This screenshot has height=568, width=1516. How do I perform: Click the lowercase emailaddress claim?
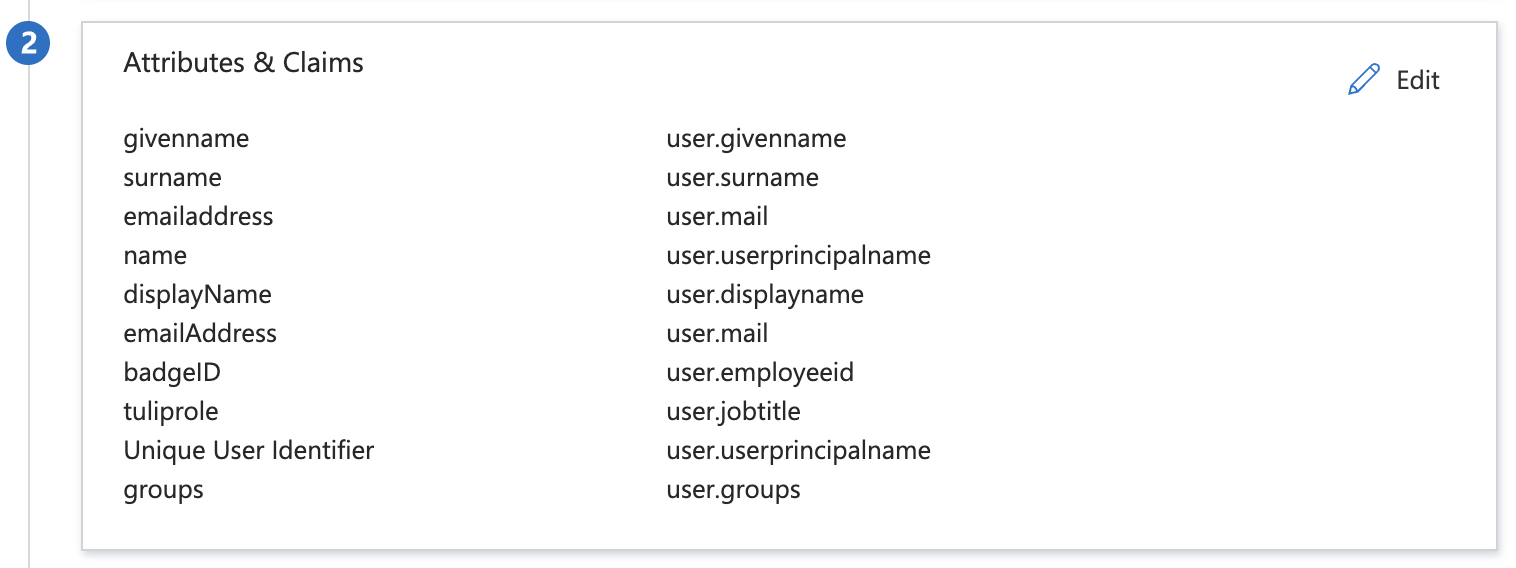tap(198, 217)
